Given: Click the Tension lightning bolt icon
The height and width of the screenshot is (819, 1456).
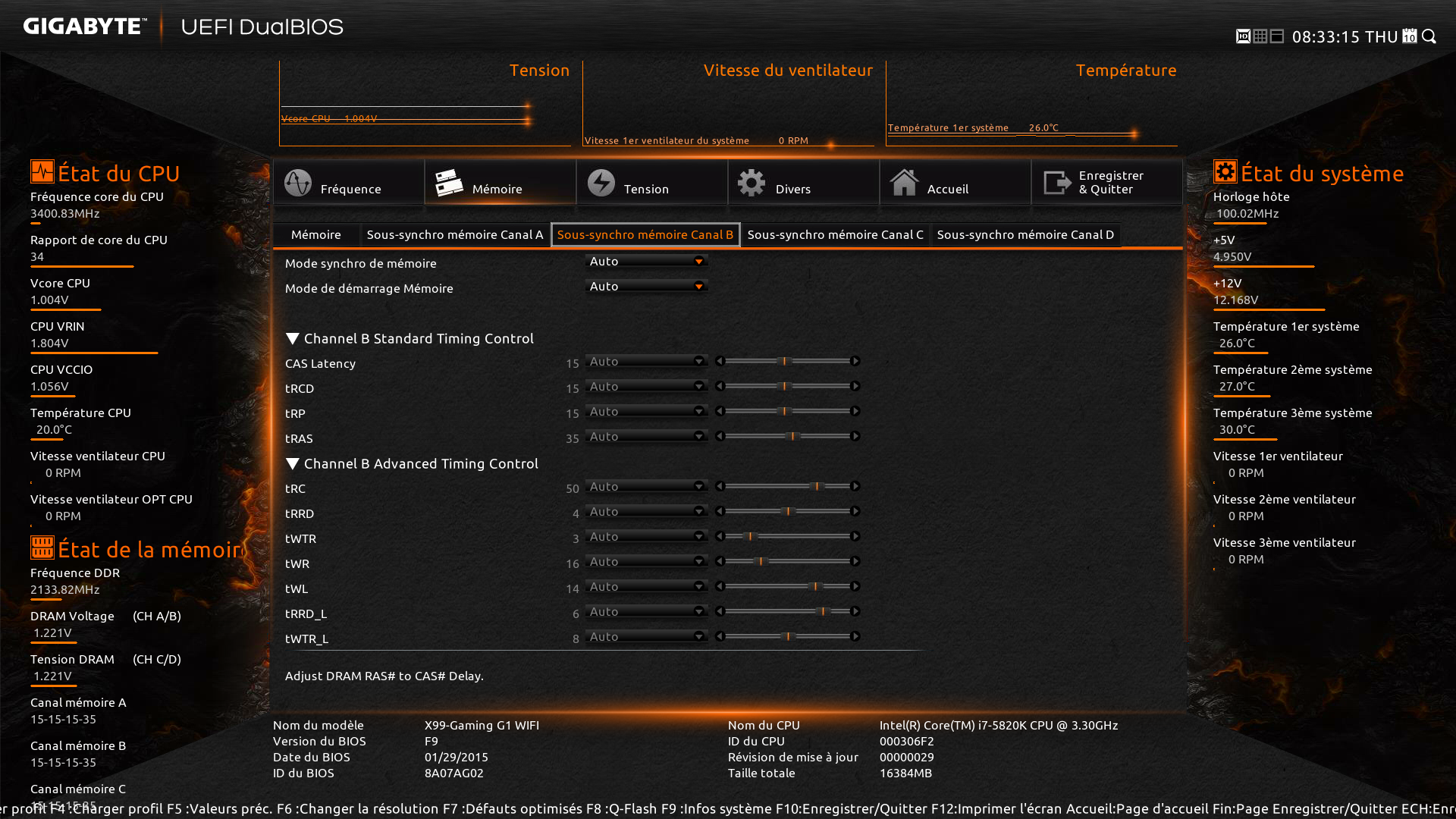Looking at the screenshot, I should [601, 183].
